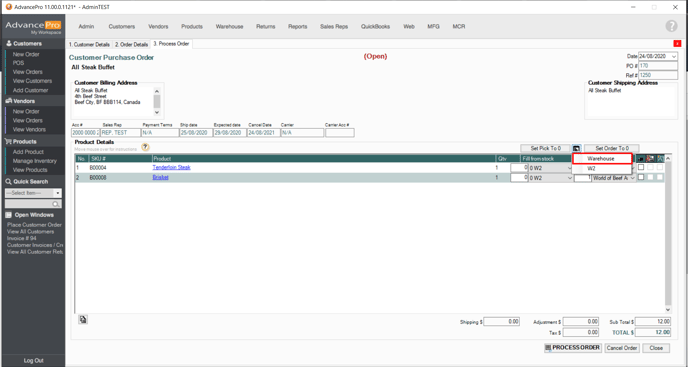Click the warehouse selector icon beside Set Pick To 0
The image size is (688, 367).
point(577,148)
